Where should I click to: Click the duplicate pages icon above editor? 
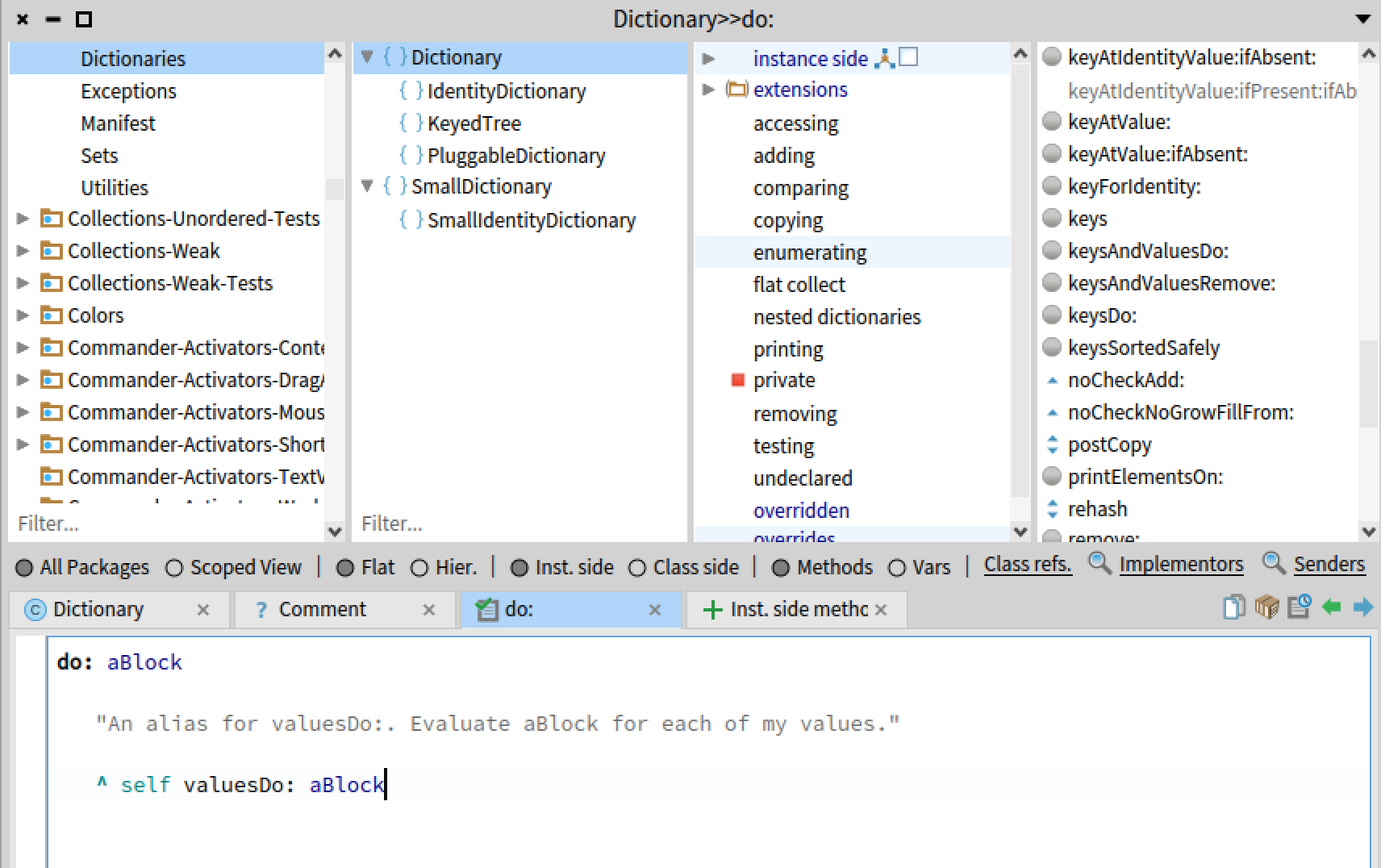[x=1233, y=607]
